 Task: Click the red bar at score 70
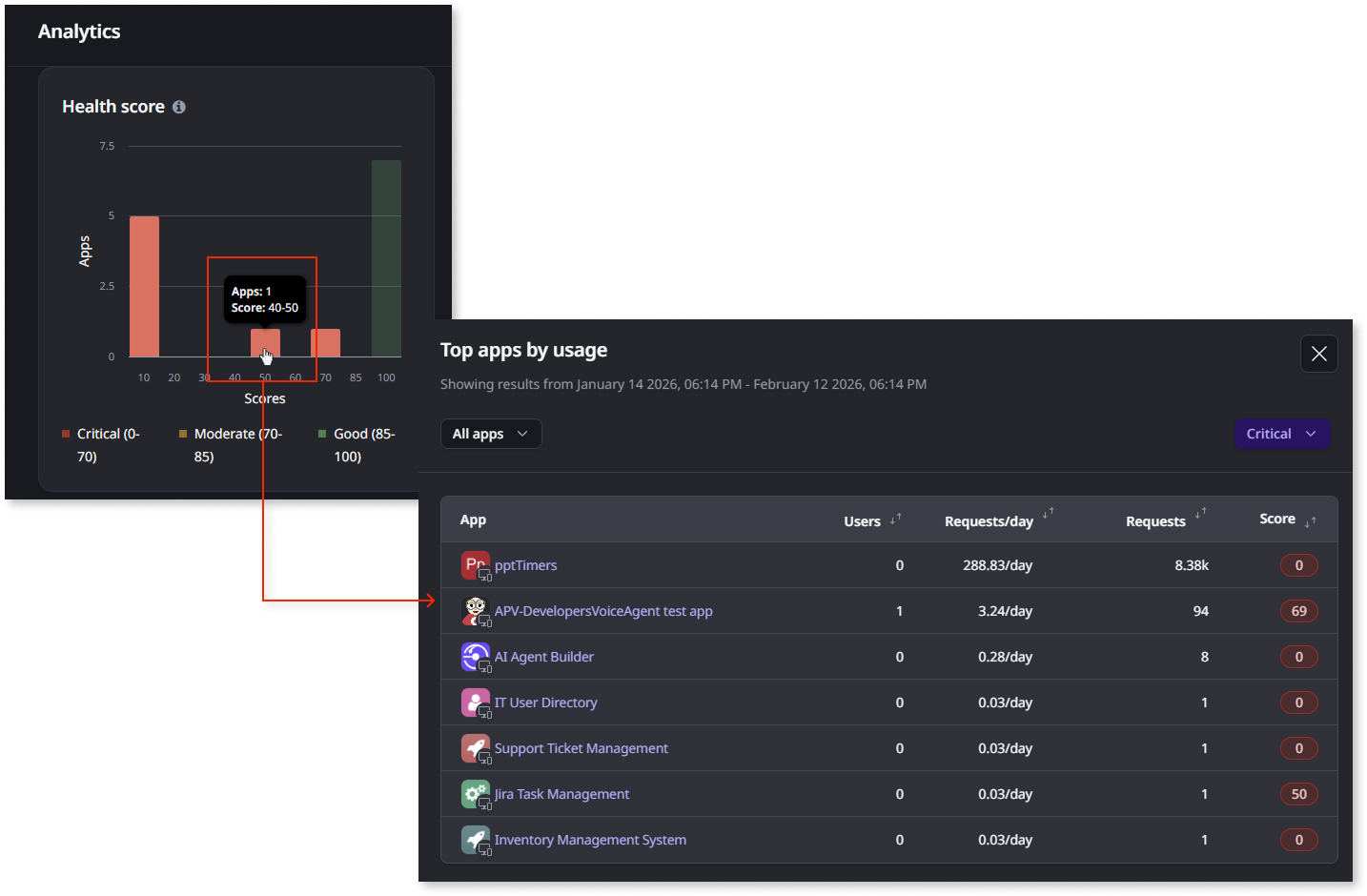coord(325,343)
